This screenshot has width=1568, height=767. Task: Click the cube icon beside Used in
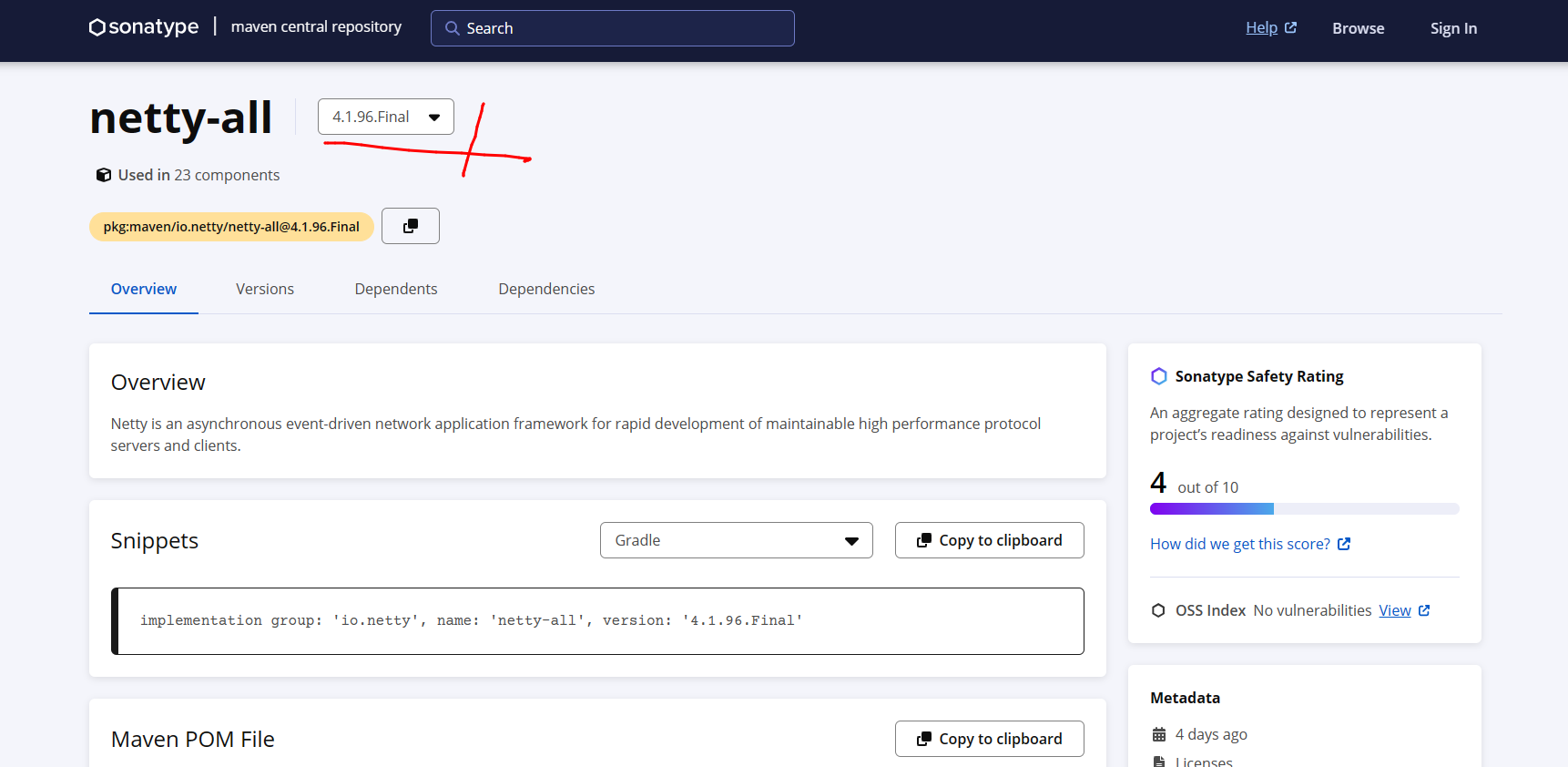104,175
